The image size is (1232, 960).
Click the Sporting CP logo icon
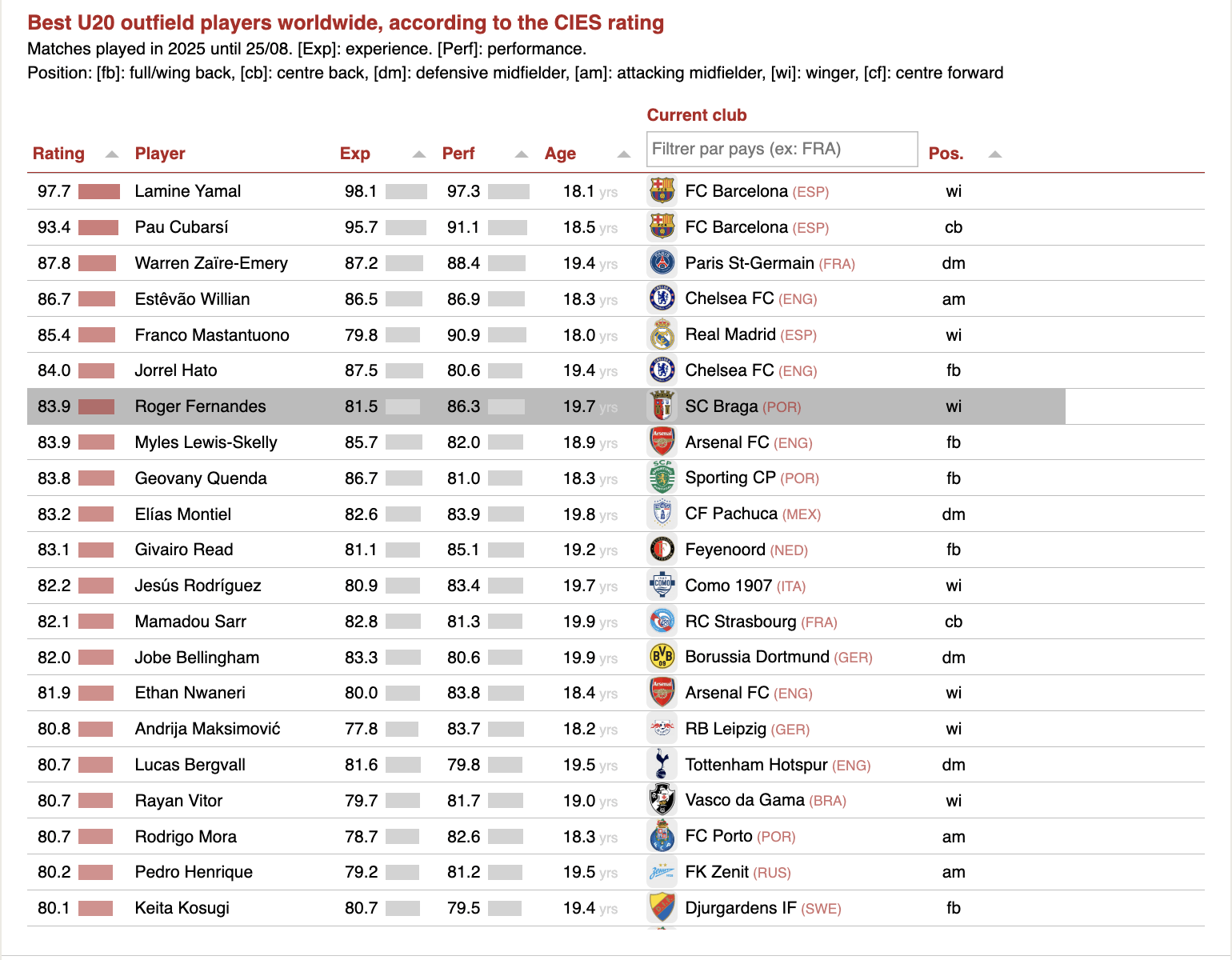click(662, 478)
